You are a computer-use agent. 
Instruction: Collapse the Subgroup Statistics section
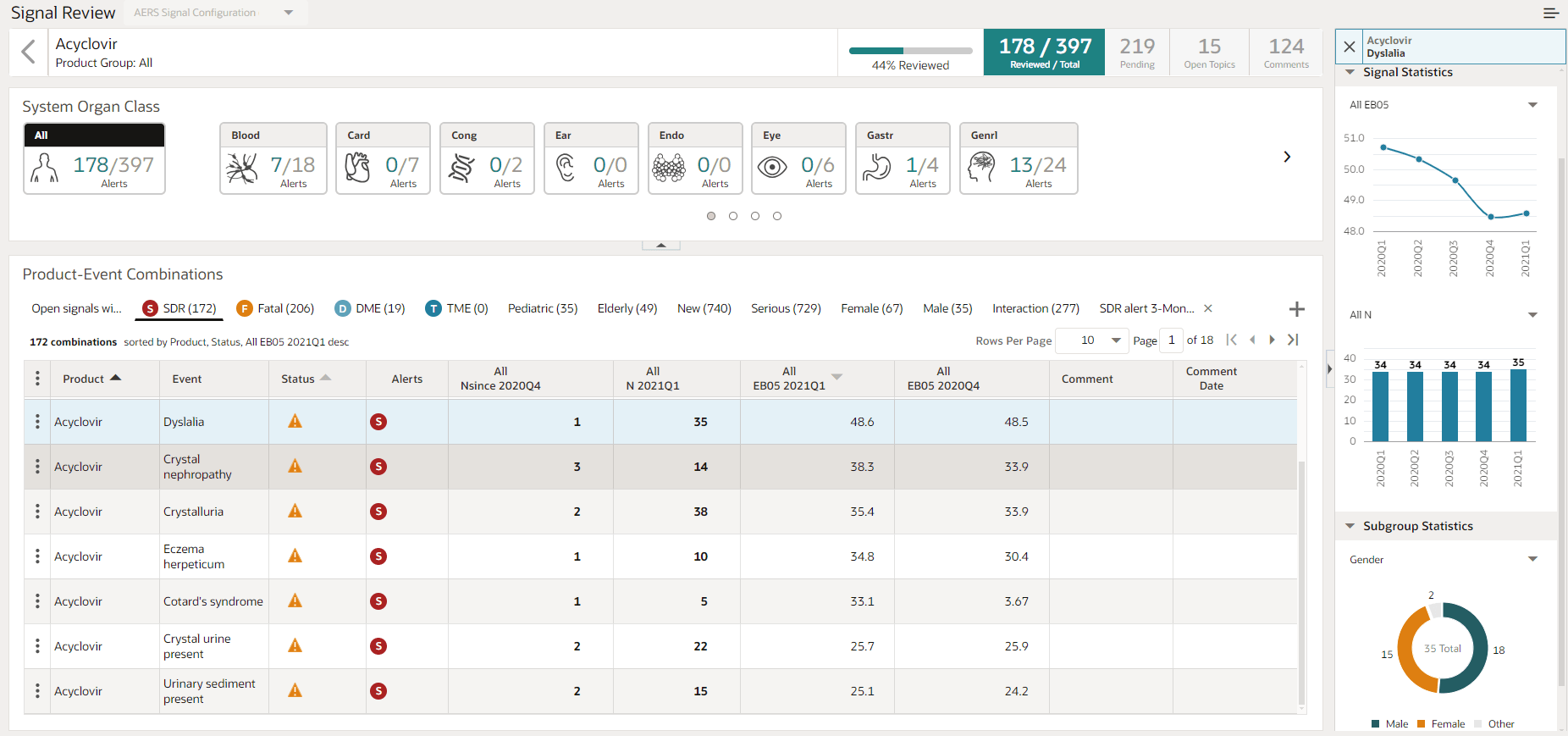tap(1350, 526)
